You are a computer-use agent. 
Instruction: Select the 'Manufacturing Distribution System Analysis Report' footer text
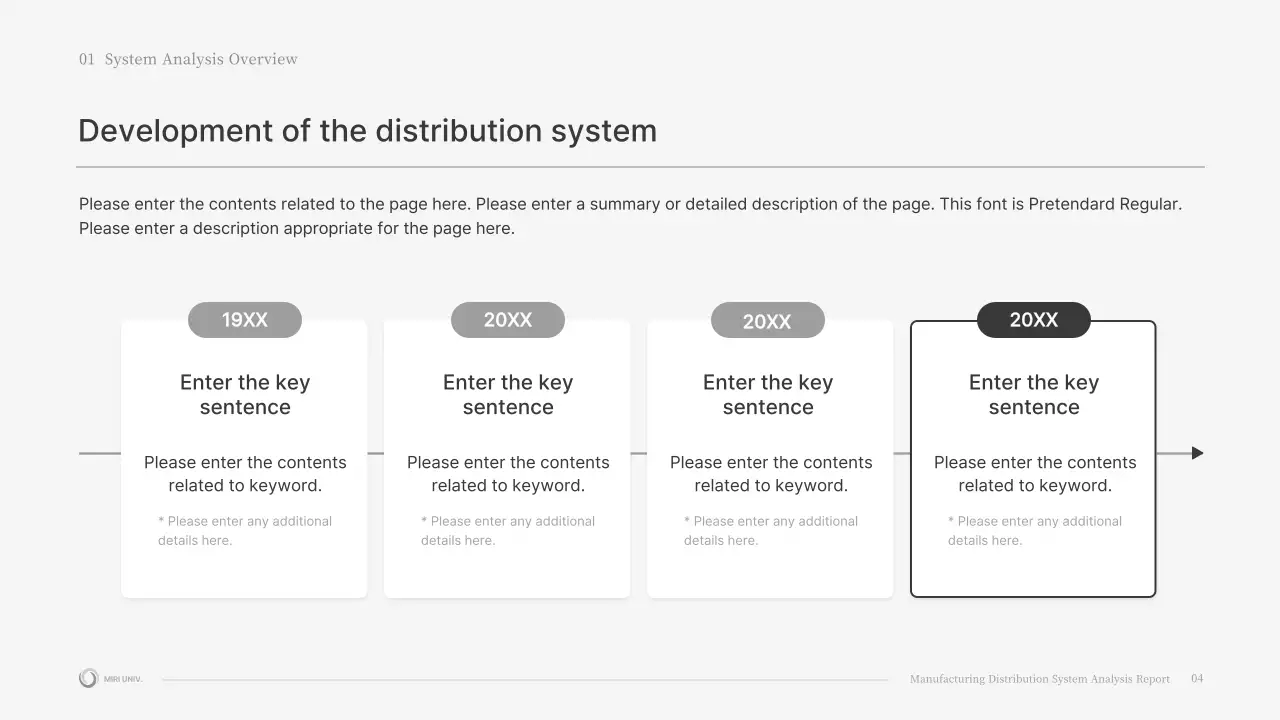[x=1039, y=679]
